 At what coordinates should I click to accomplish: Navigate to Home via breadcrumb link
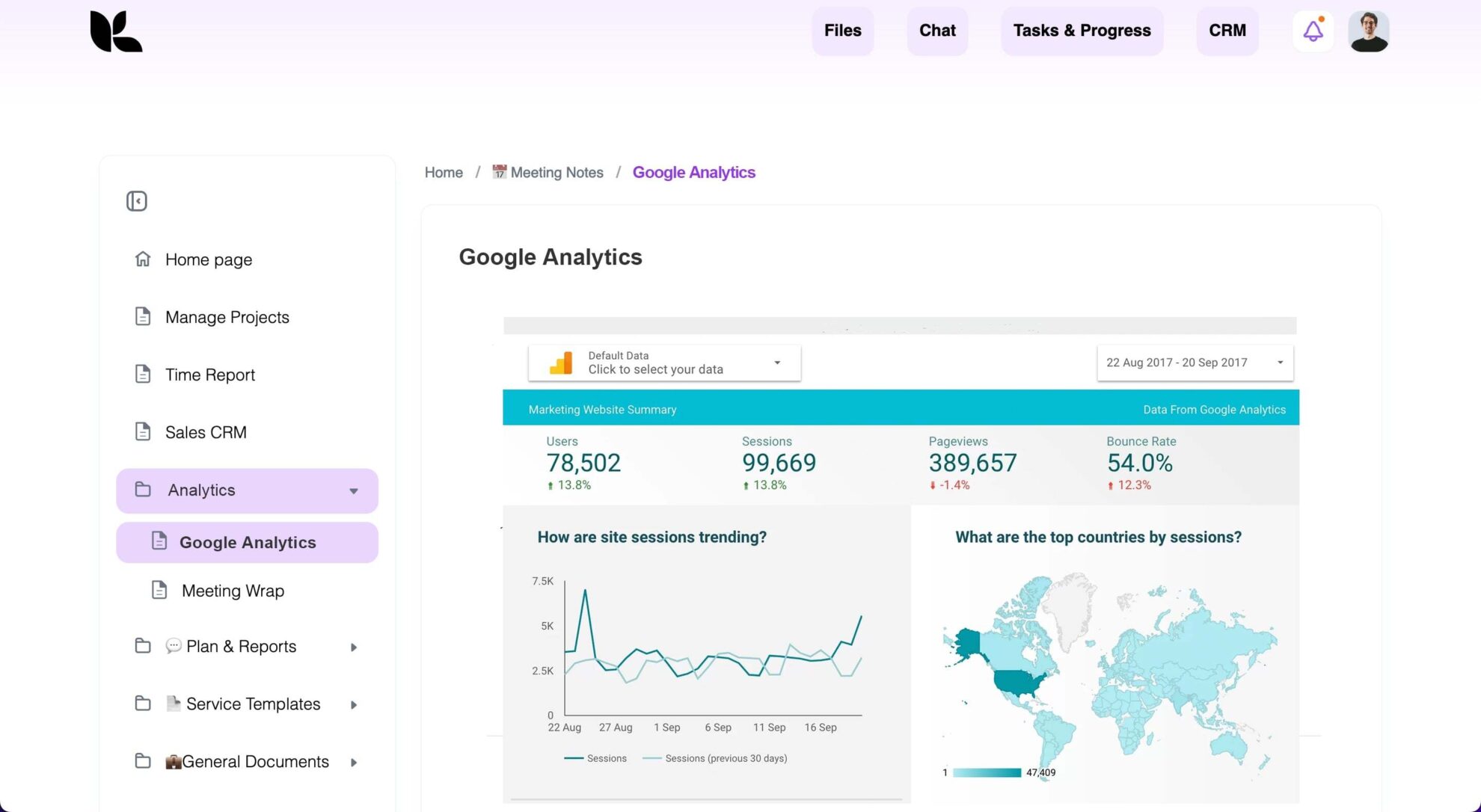coord(443,171)
